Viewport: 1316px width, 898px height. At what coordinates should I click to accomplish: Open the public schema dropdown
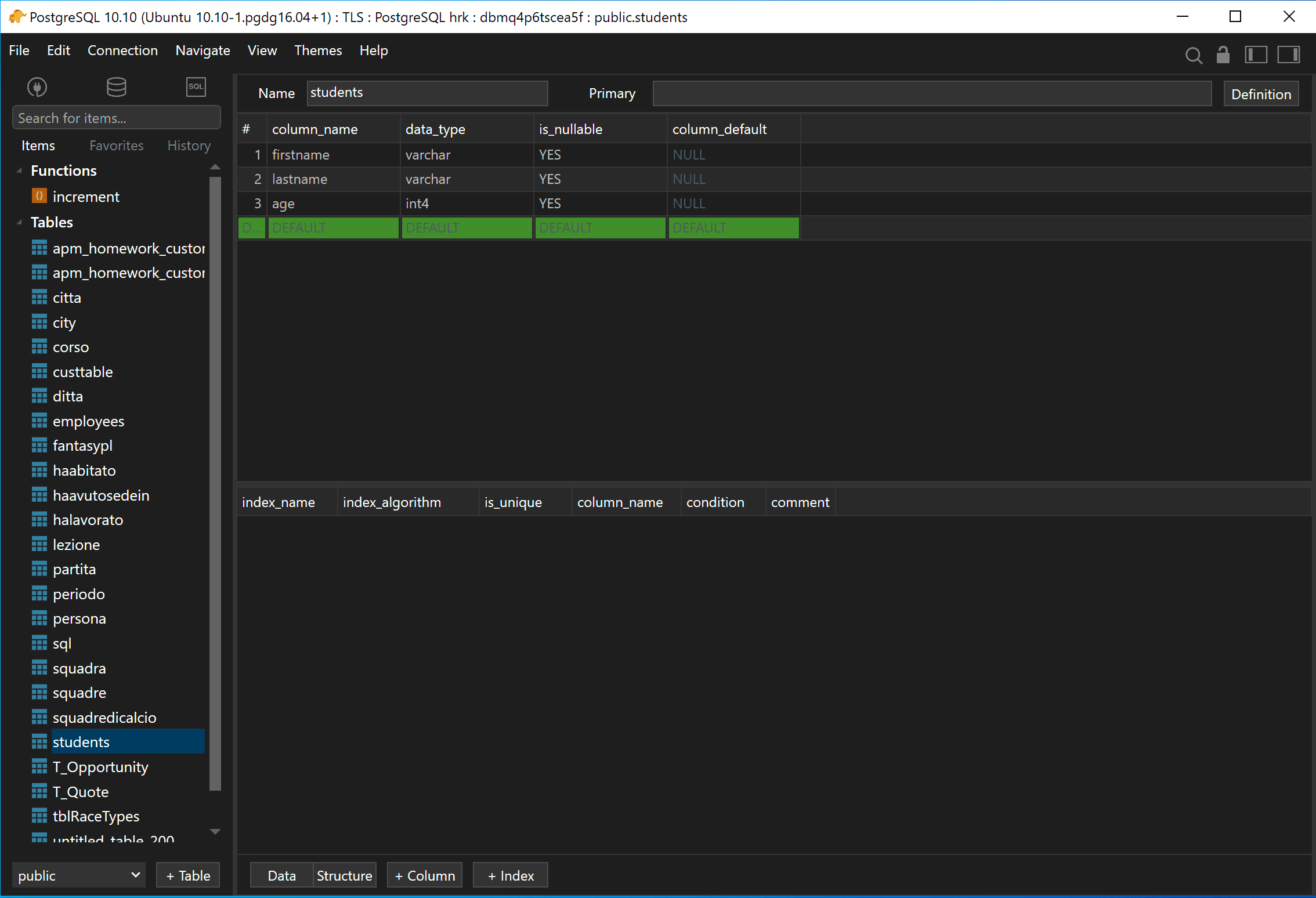point(78,875)
